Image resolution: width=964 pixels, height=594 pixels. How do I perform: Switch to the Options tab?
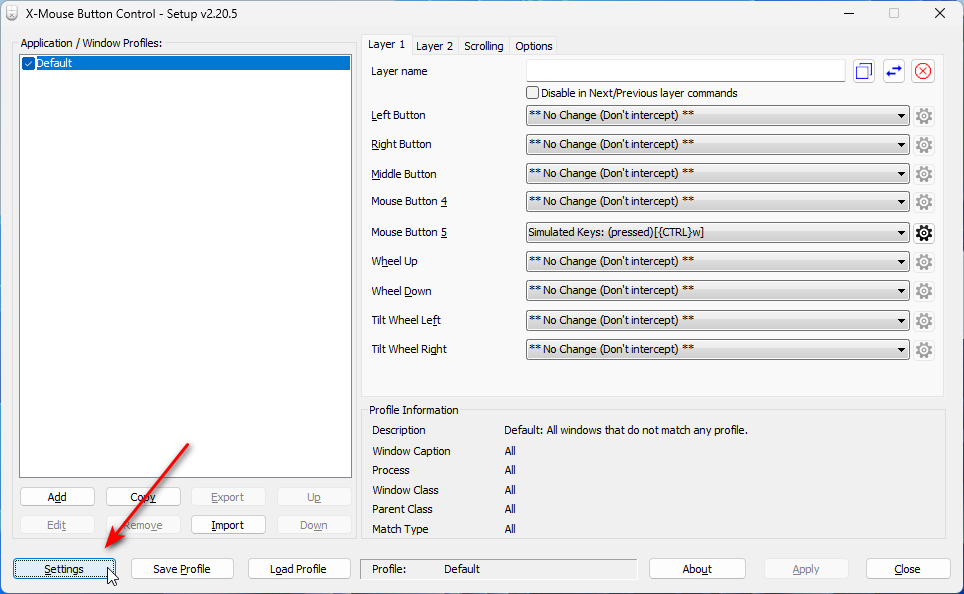tap(533, 46)
